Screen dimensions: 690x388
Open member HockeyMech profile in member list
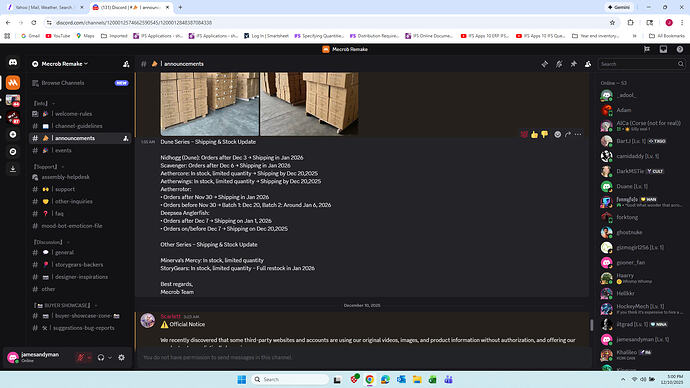pyautogui.click(x=642, y=308)
